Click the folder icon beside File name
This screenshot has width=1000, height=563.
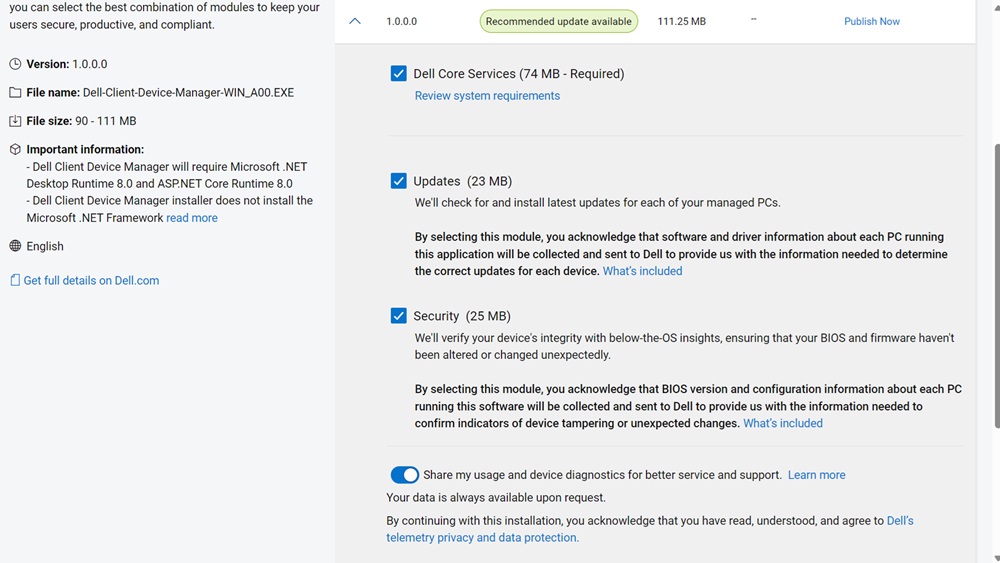pyautogui.click(x=15, y=93)
